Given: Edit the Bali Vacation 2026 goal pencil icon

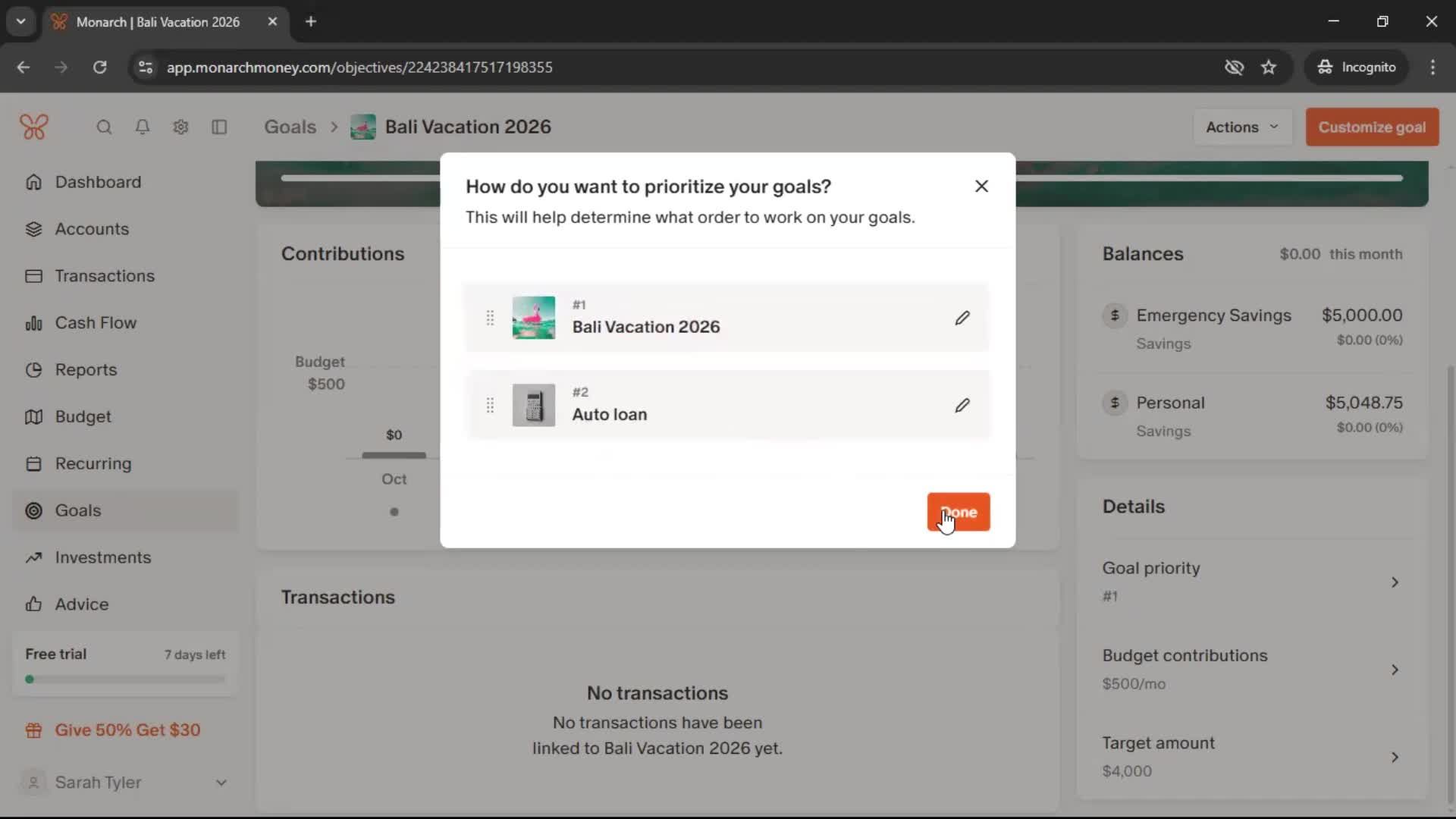Looking at the screenshot, I should tap(962, 318).
